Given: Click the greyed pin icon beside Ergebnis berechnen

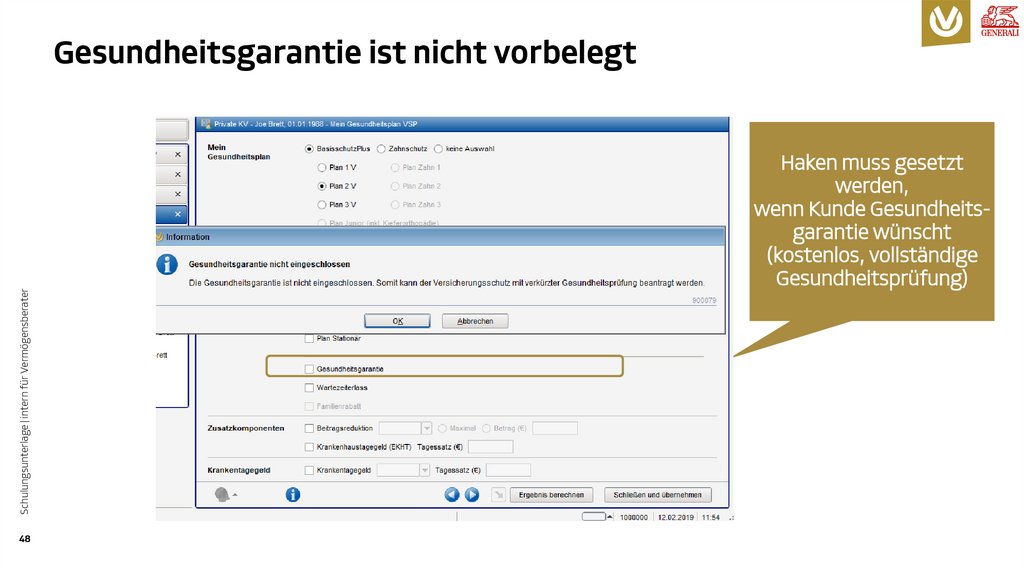Looking at the screenshot, I should coord(498,495).
